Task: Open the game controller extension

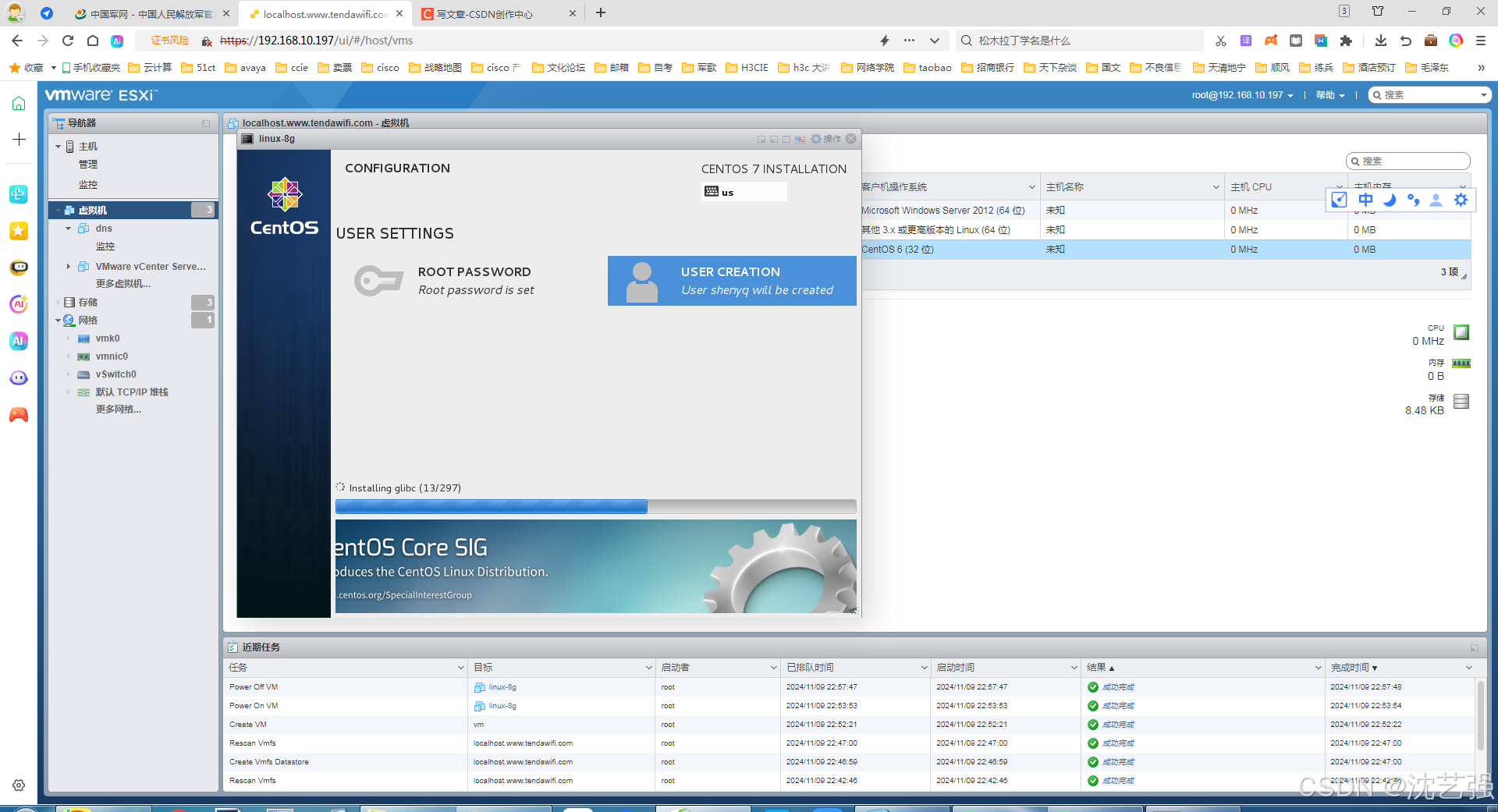Action: pyautogui.click(x=1271, y=41)
